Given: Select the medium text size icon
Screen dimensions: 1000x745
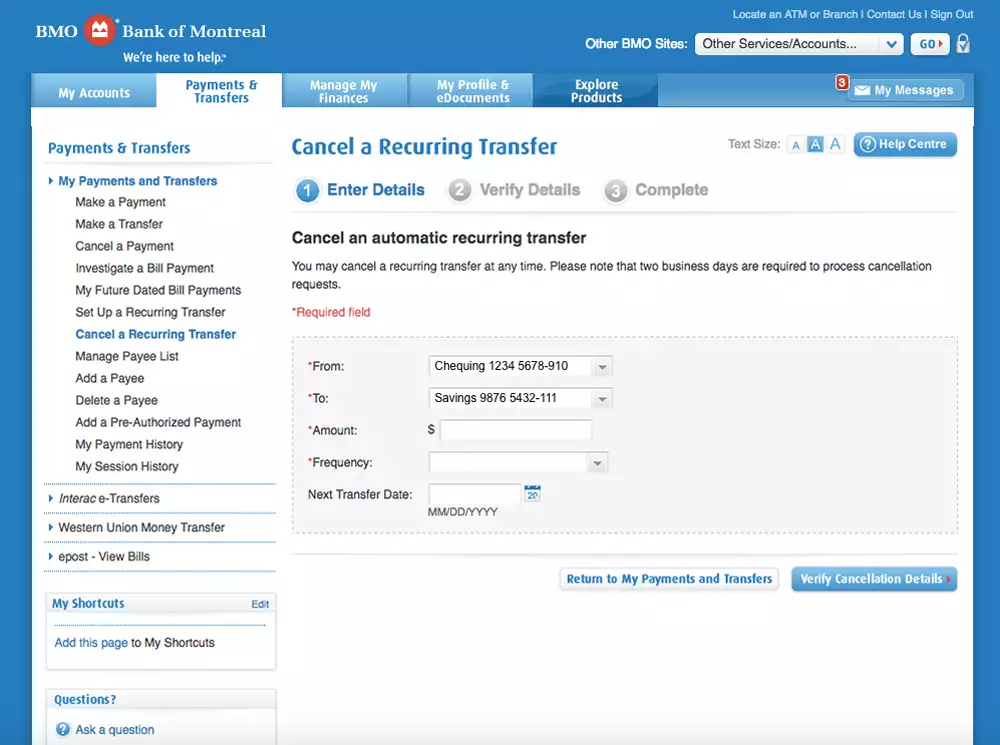Looking at the screenshot, I should 815,145.
